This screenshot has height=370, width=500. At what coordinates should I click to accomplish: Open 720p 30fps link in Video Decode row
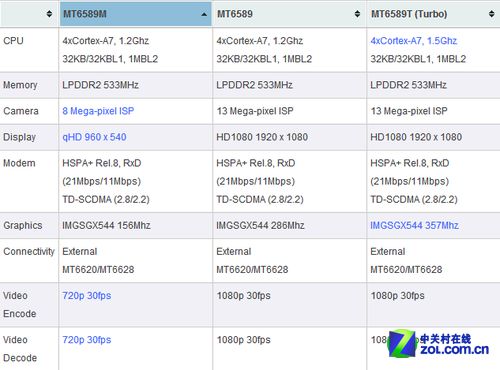(87, 340)
